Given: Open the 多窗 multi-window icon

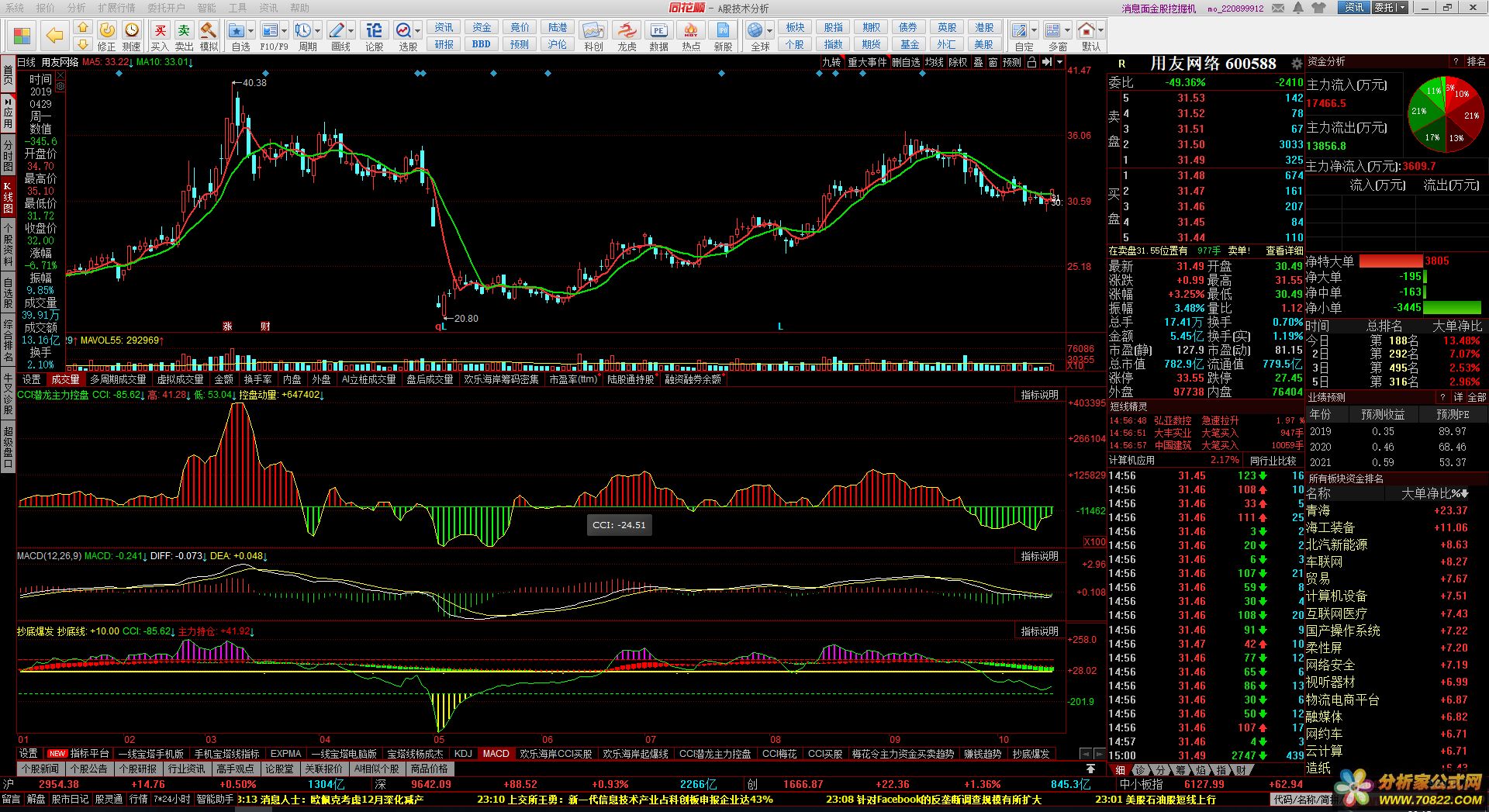Looking at the screenshot, I should pyautogui.click(x=1052, y=30).
